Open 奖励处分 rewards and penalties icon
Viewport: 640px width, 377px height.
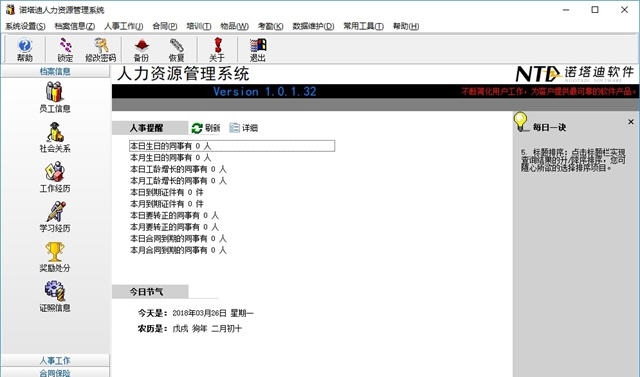click(55, 257)
